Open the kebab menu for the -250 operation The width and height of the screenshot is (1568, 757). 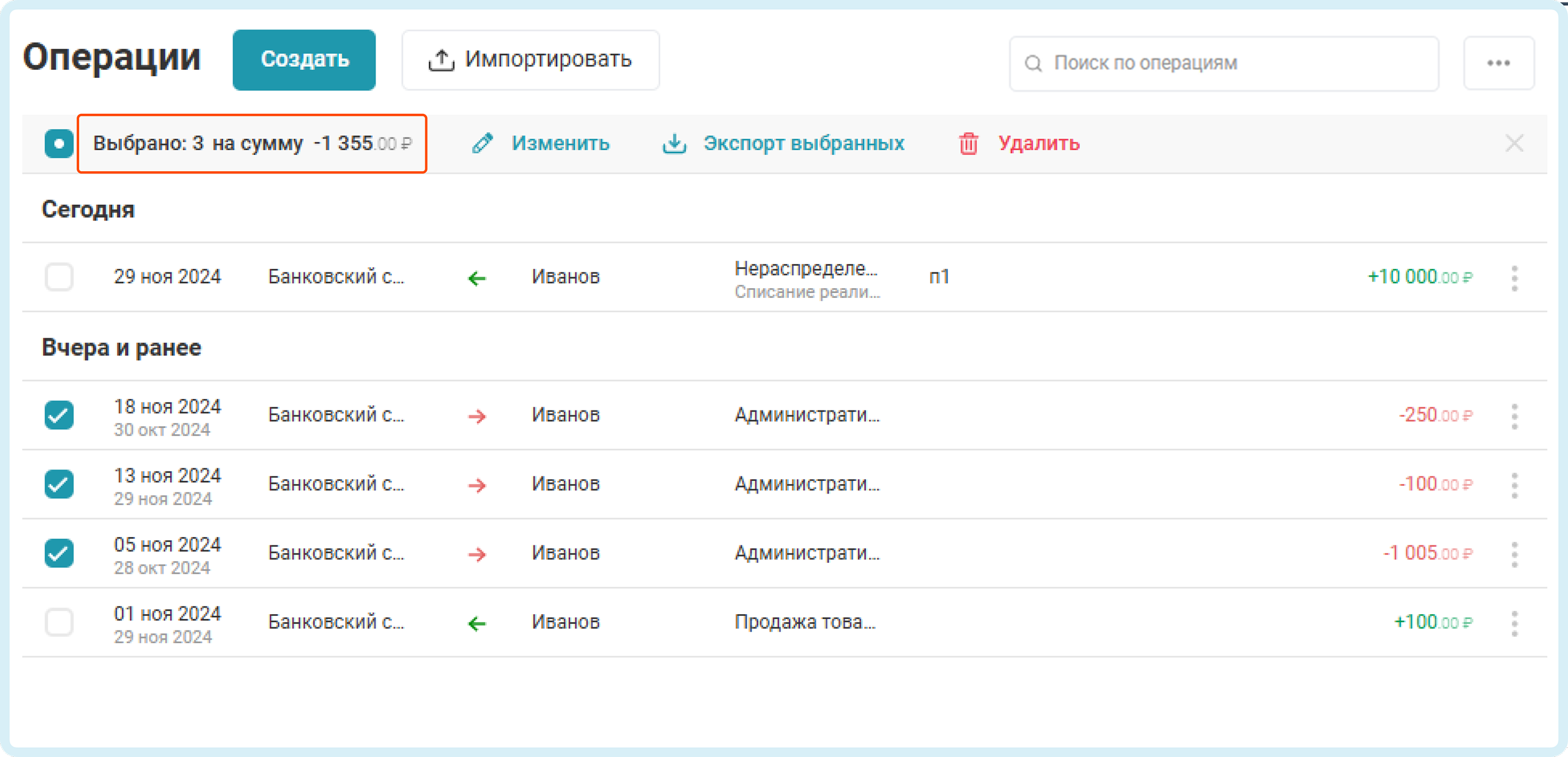(x=1514, y=416)
